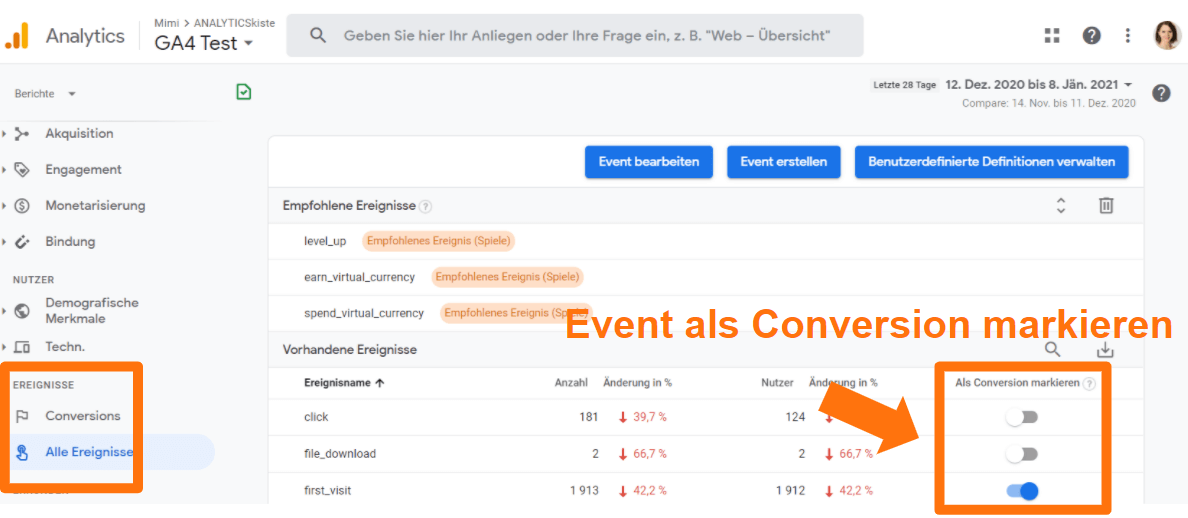This screenshot has width=1188, height=518.
Task: Click the file_download event name
Action: (x=339, y=454)
